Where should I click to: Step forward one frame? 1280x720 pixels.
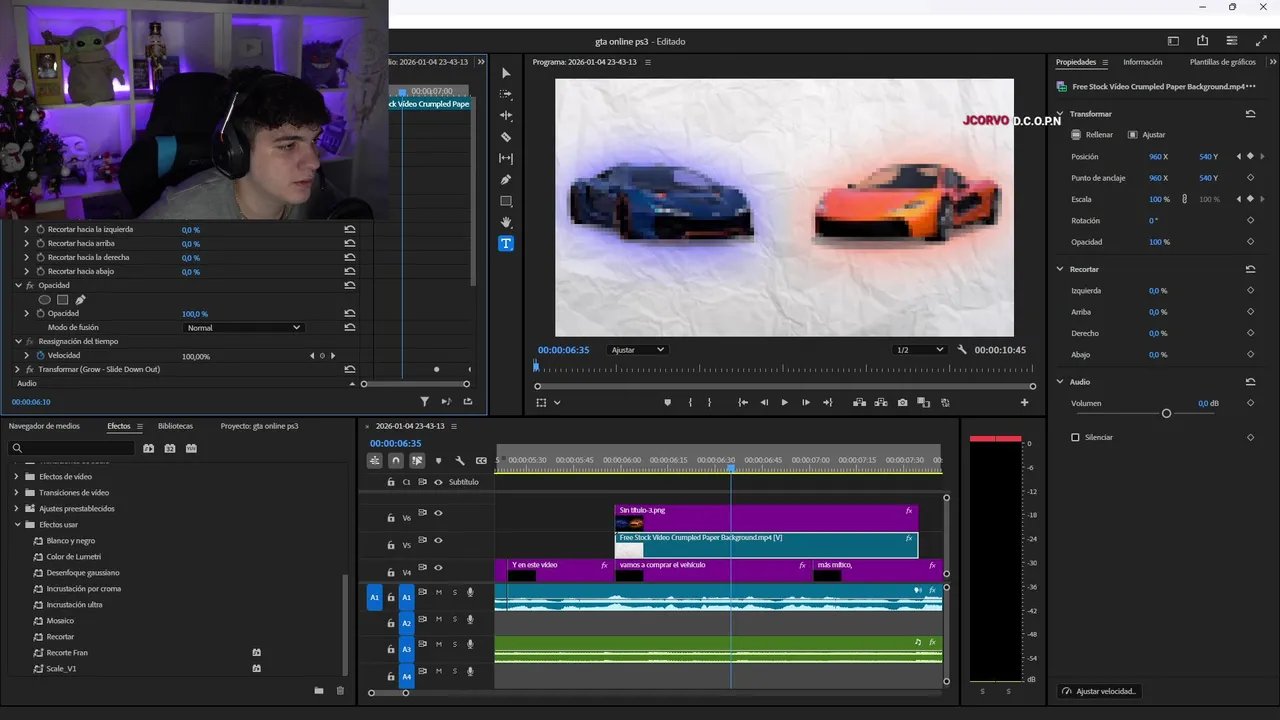tap(806, 402)
